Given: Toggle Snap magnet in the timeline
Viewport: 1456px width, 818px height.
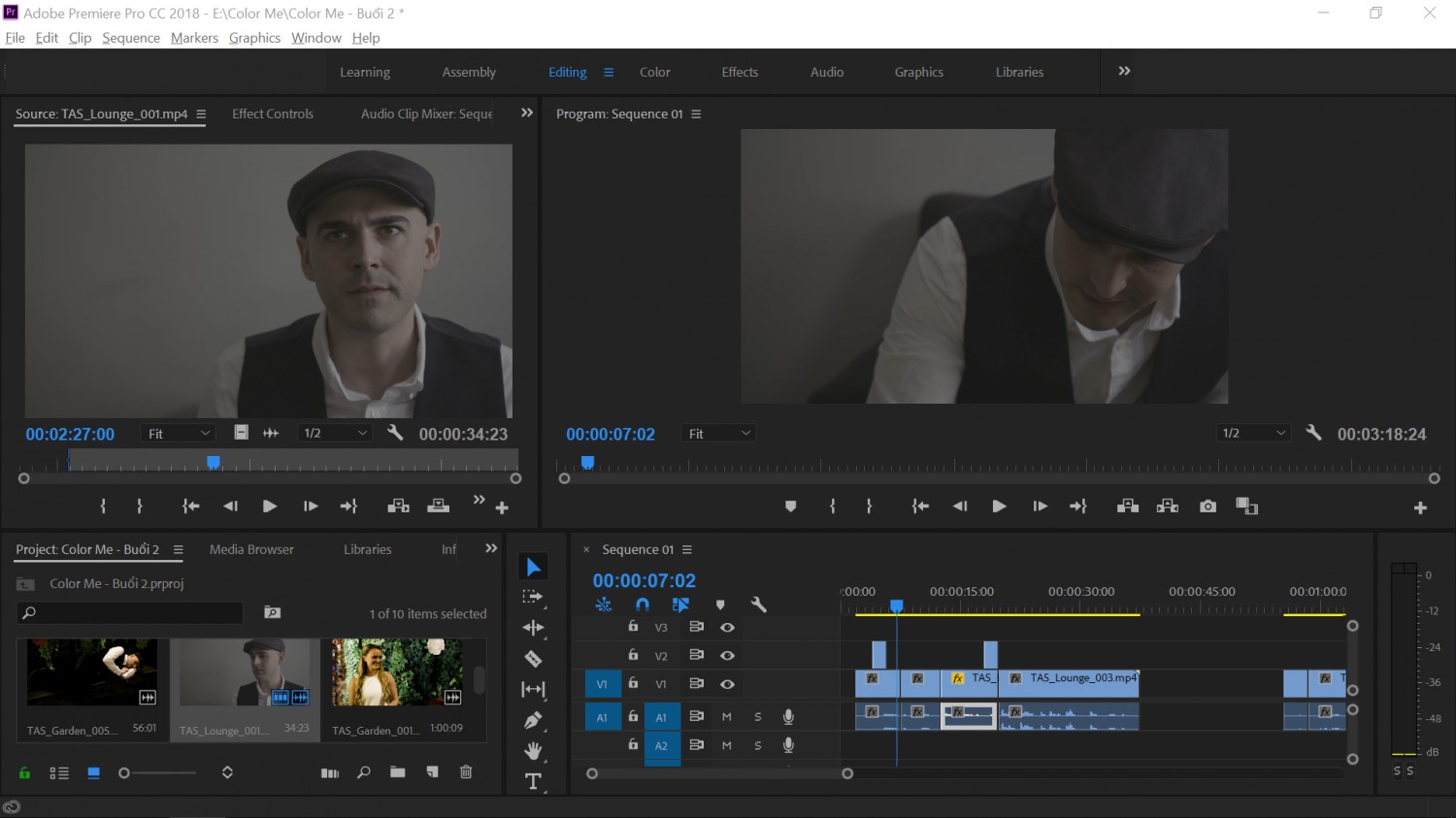Looking at the screenshot, I should [642, 605].
